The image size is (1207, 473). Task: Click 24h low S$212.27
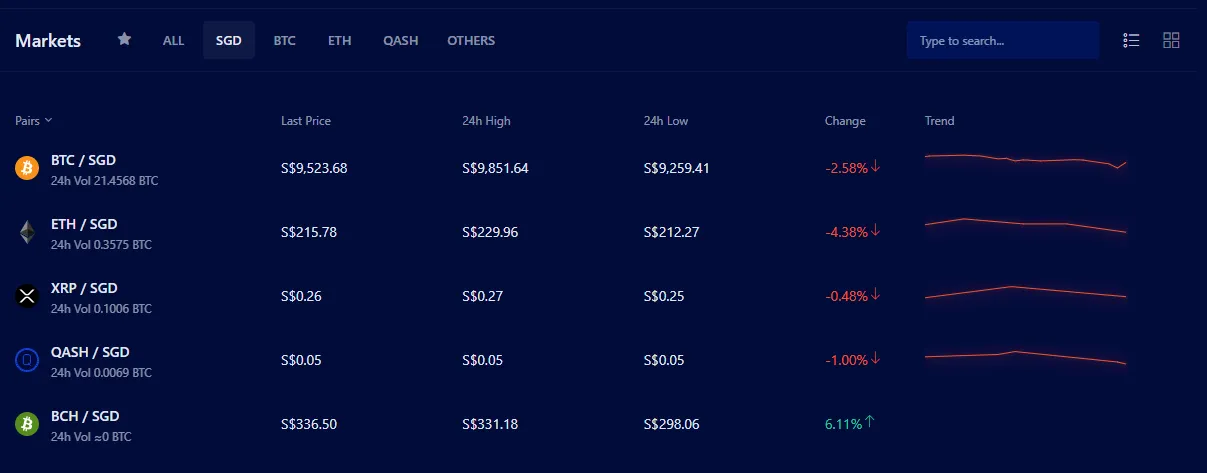(x=672, y=232)
